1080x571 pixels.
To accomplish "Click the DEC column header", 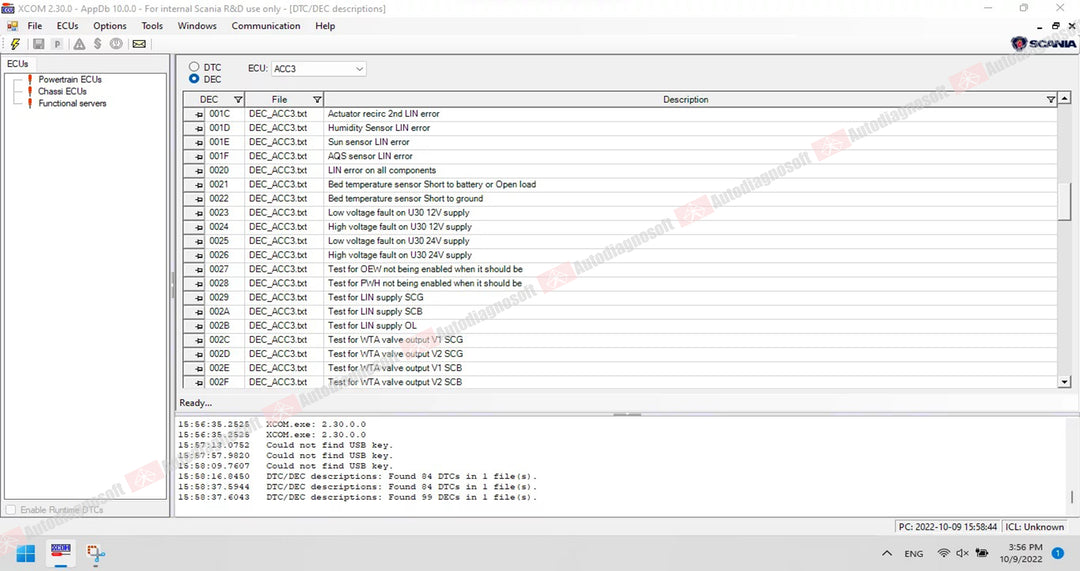I will 209,100.
